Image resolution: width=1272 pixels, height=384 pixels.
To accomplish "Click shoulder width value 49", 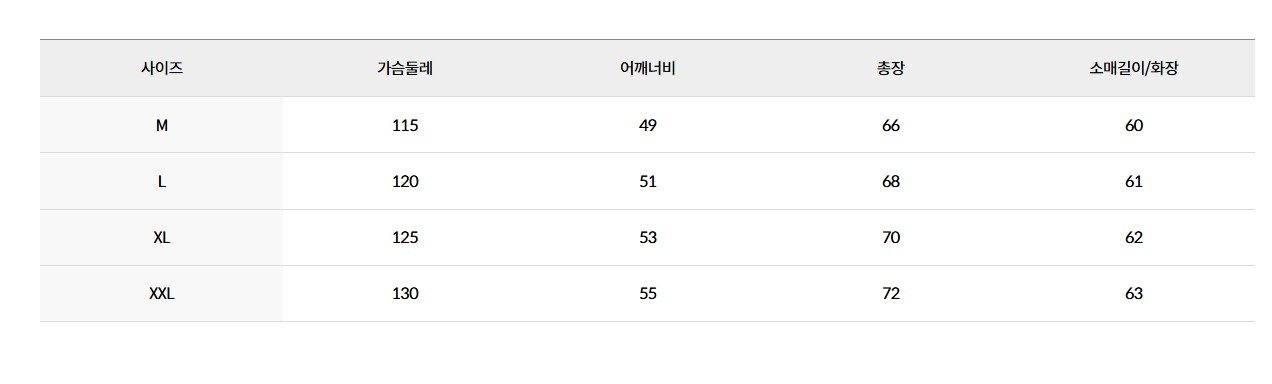I will click(648, 125).
